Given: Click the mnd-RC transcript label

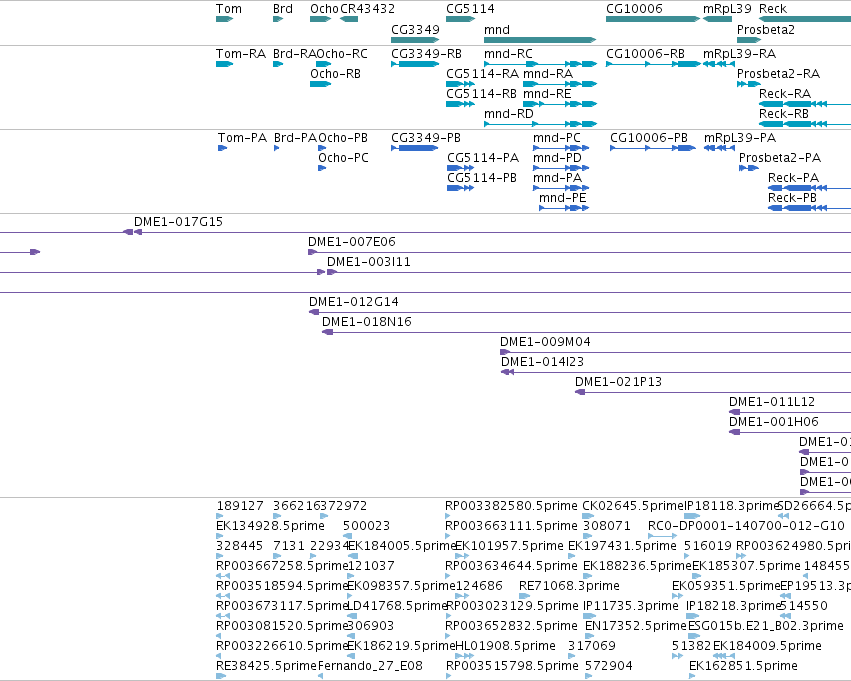Looking at the screenshot, I should pyautogui.click(x=508, y=54).
